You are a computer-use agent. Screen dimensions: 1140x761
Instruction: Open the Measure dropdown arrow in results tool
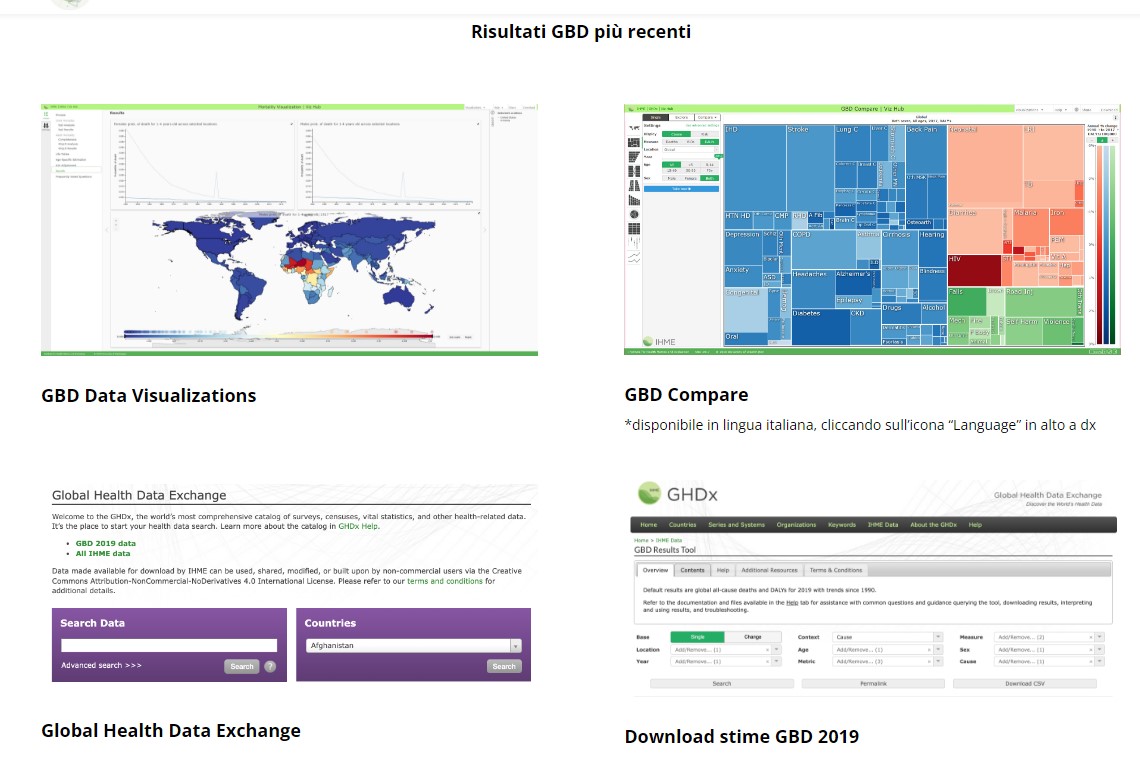(1098, 637)
